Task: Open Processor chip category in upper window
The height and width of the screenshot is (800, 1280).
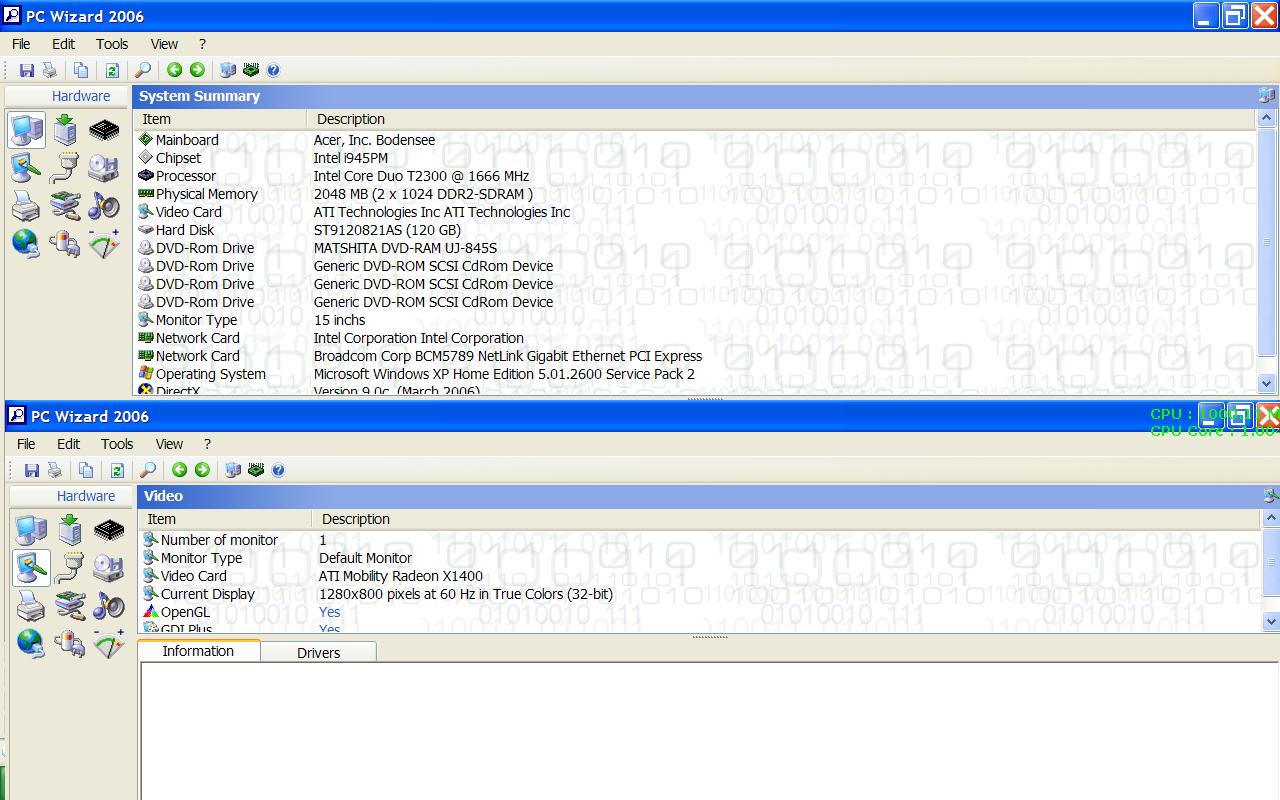Action: pyautogui.click(x=104, y=130)
